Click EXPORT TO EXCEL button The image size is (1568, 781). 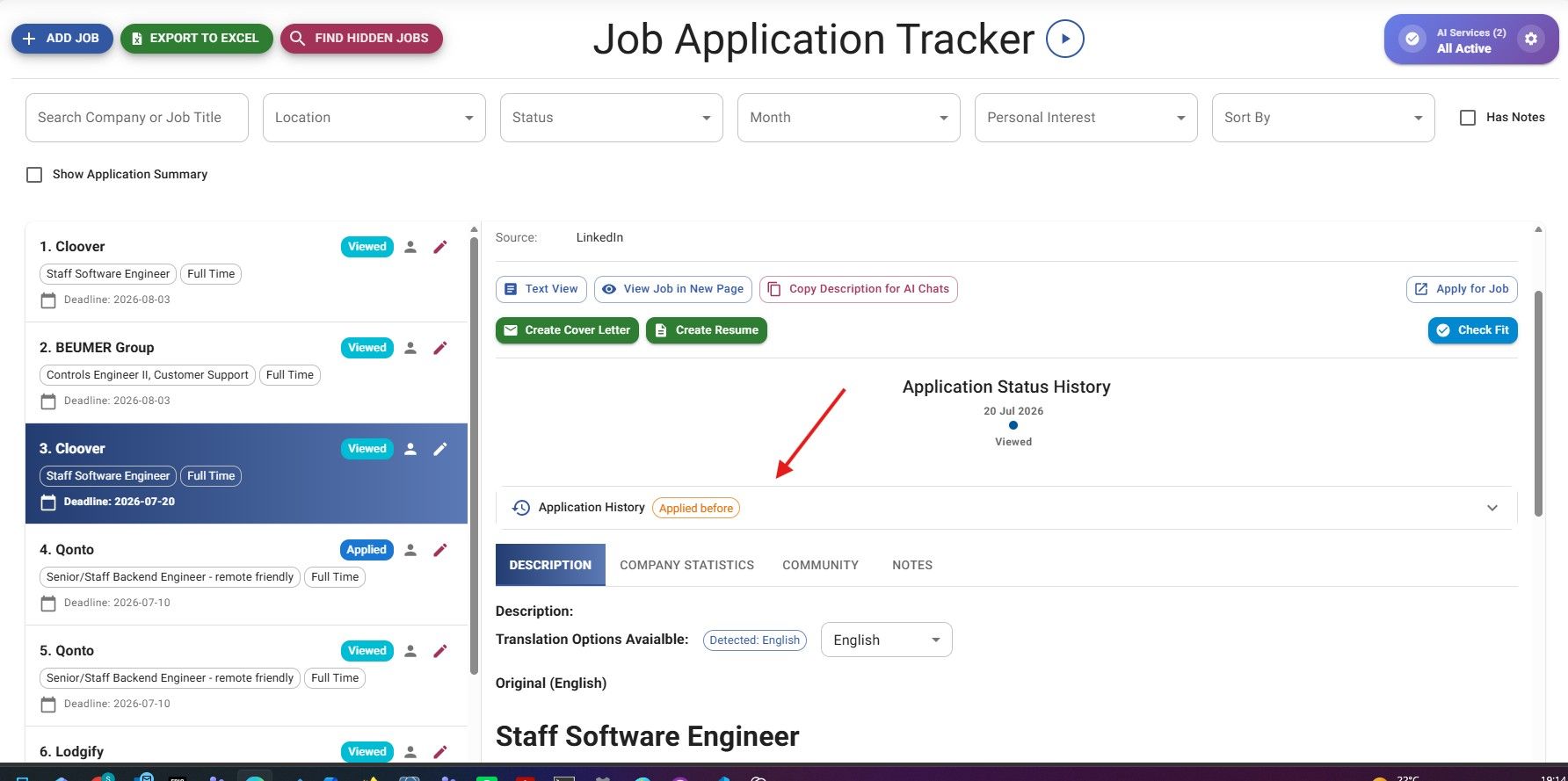click(x=196, y=39)
